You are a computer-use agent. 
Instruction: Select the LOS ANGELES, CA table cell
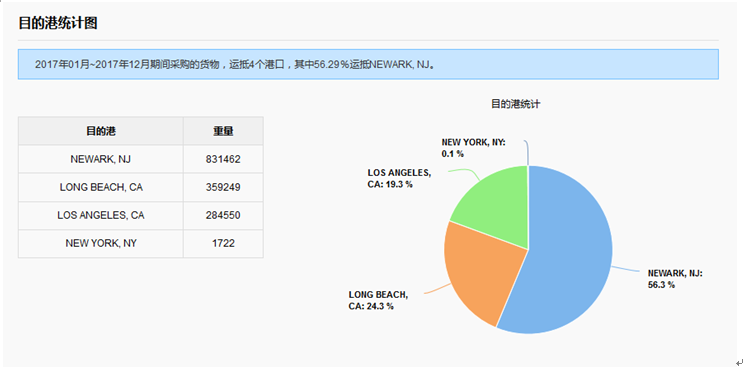pyautogui.click(x=101, y=216)
